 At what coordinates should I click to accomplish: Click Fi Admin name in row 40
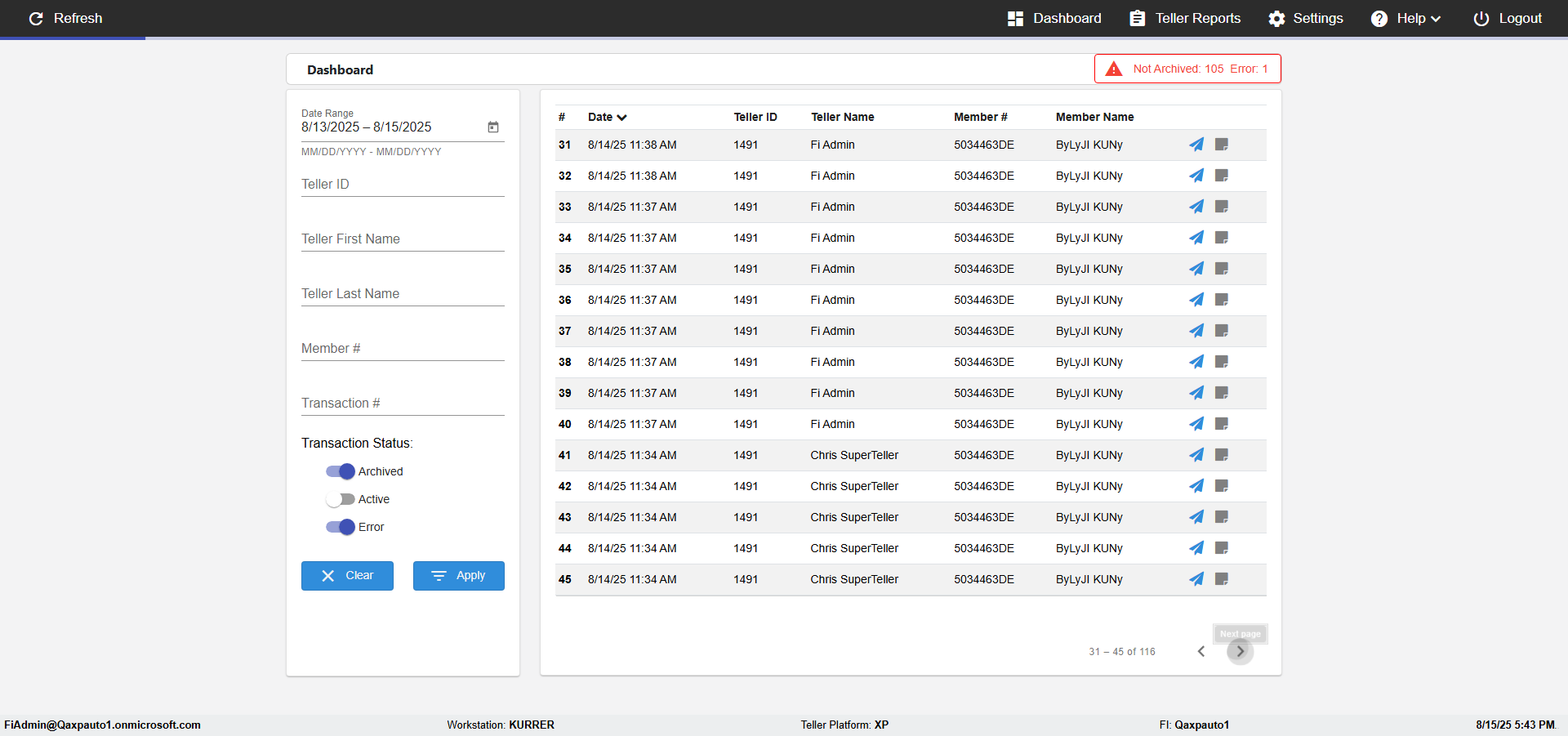click(x=833, y=424)
